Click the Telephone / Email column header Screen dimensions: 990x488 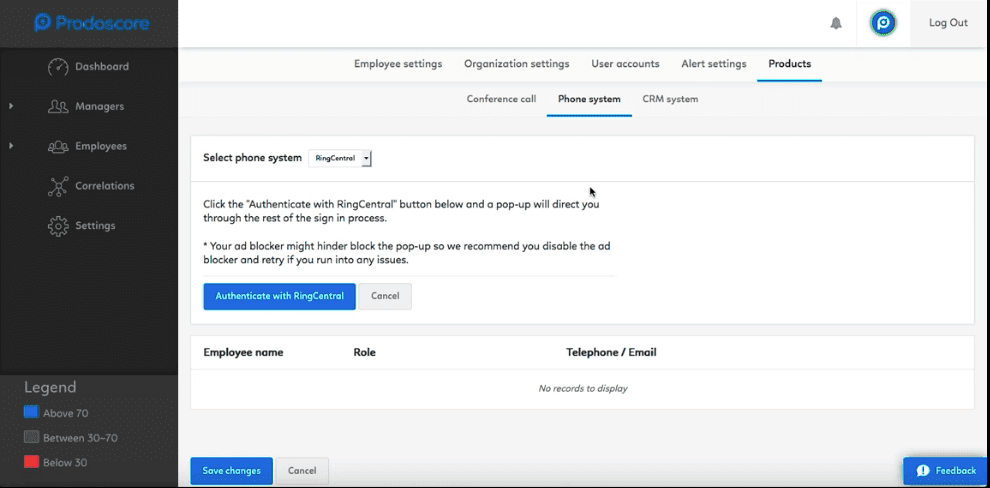pos(611,352)
